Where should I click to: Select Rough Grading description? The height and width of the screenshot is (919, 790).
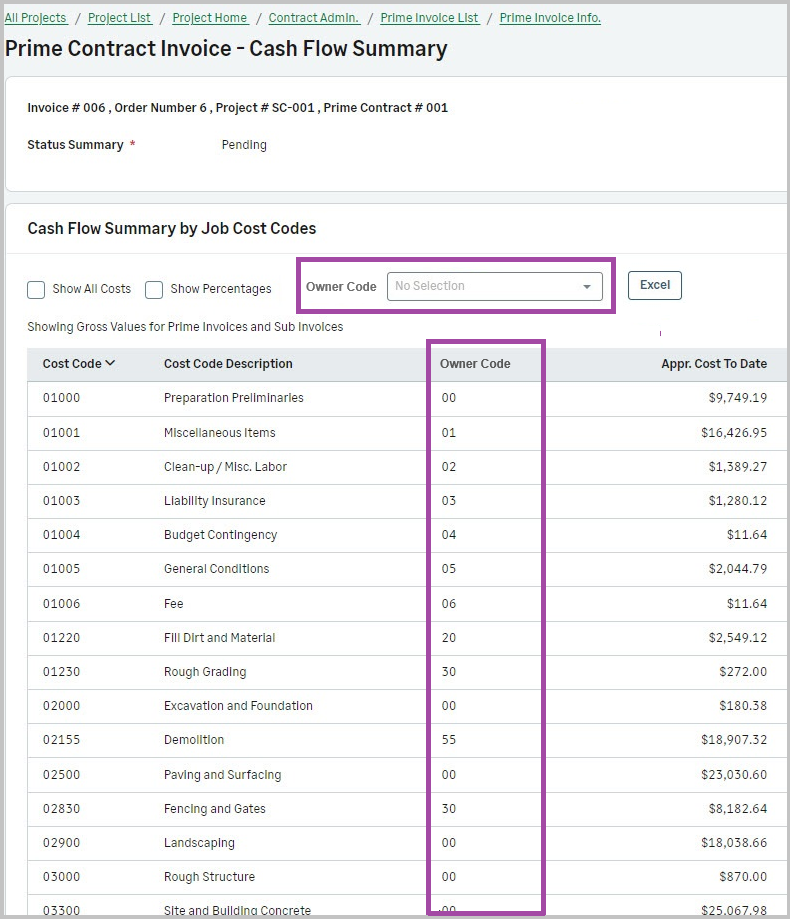205,672
